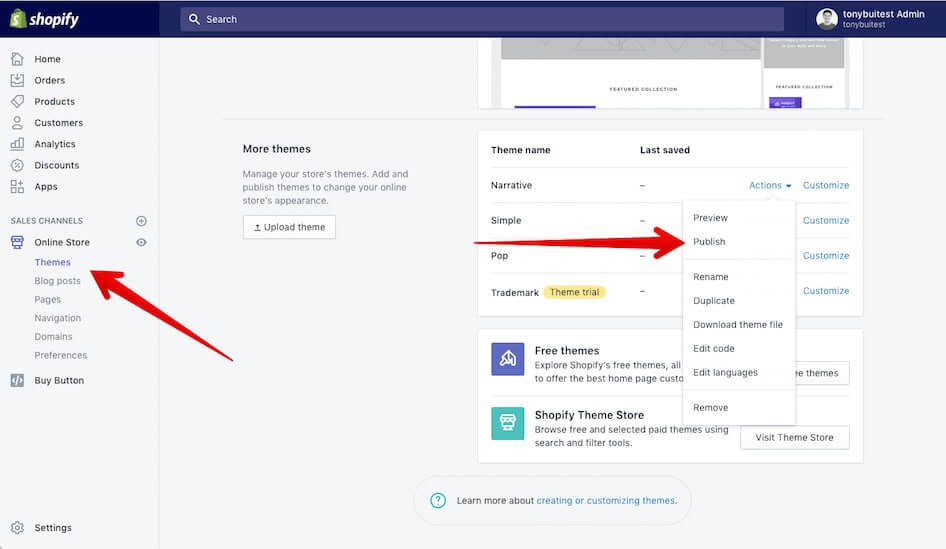Click the current theme preview thumbnail
Screen dimensions: 946x549
pyautogui.click(x=670, y=74)
